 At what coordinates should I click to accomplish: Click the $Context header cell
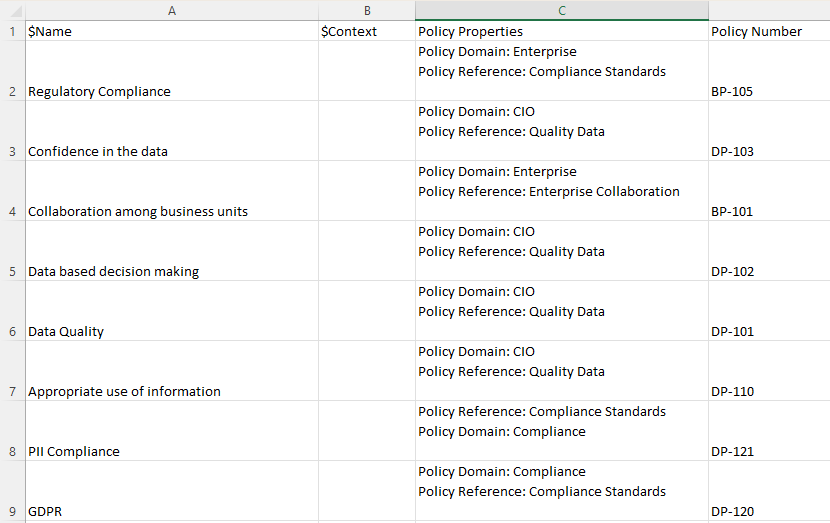[367, 31]
